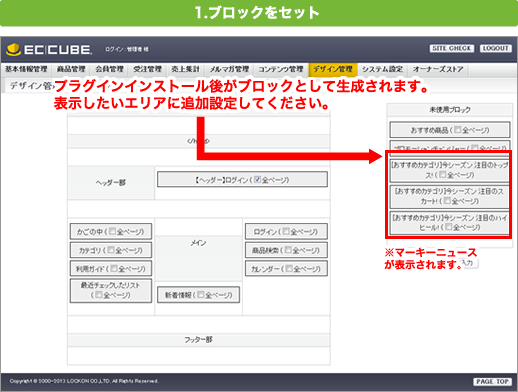
Task: Select the 新着情報 block
Action: pos(198,295)
